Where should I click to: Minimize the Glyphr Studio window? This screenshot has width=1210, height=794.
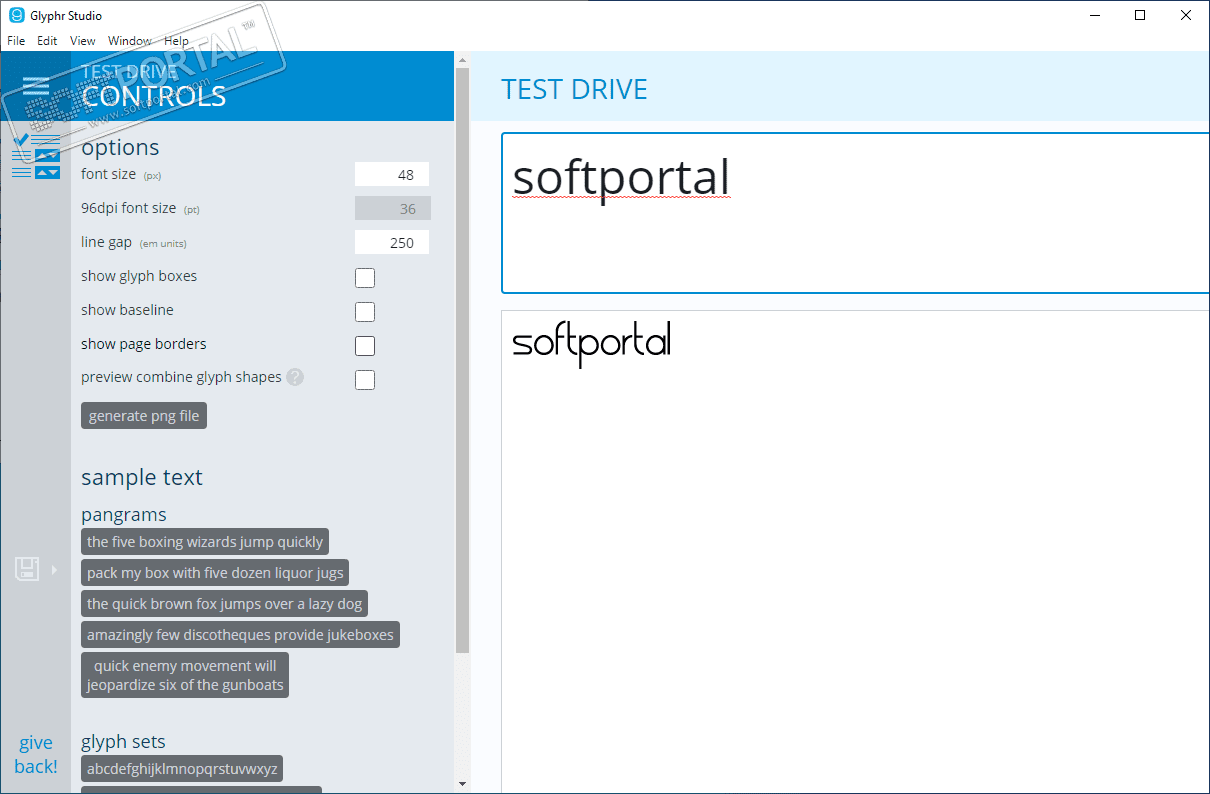(1094, 15)
